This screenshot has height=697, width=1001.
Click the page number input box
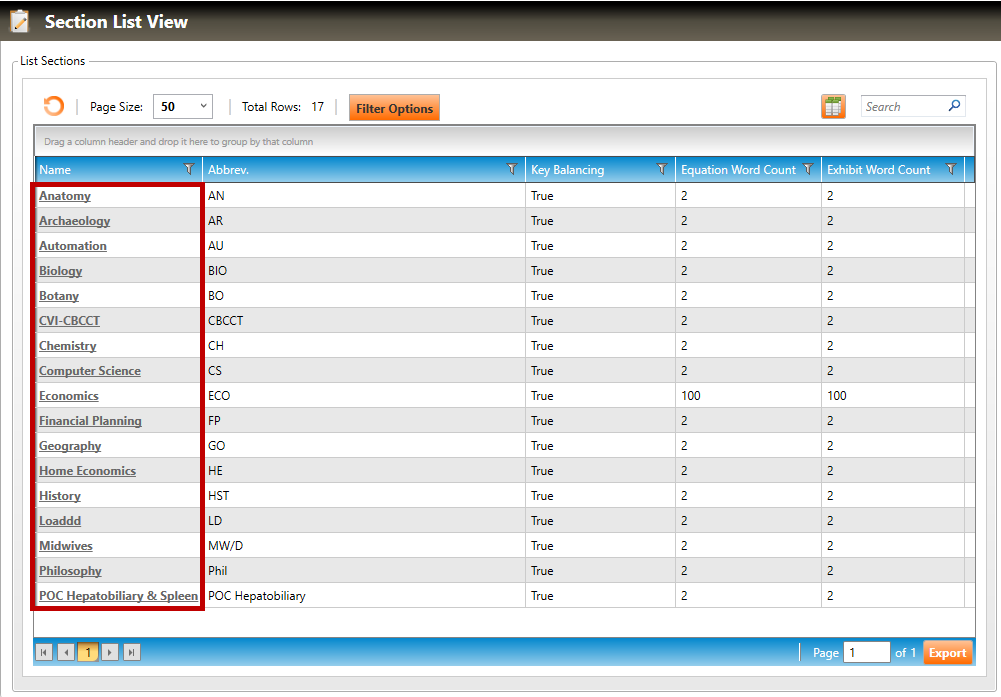coord(866,653)
